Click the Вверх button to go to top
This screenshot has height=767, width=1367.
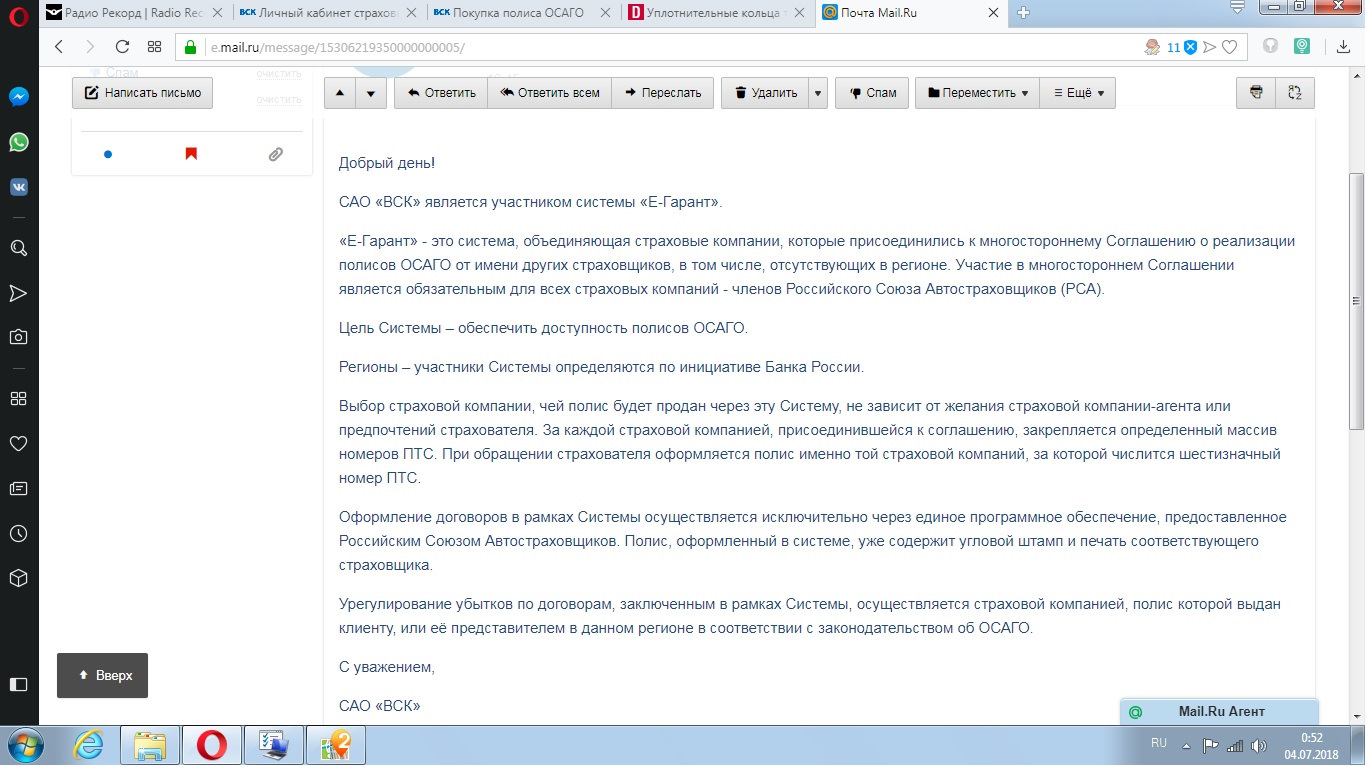(x=102, y=675)
